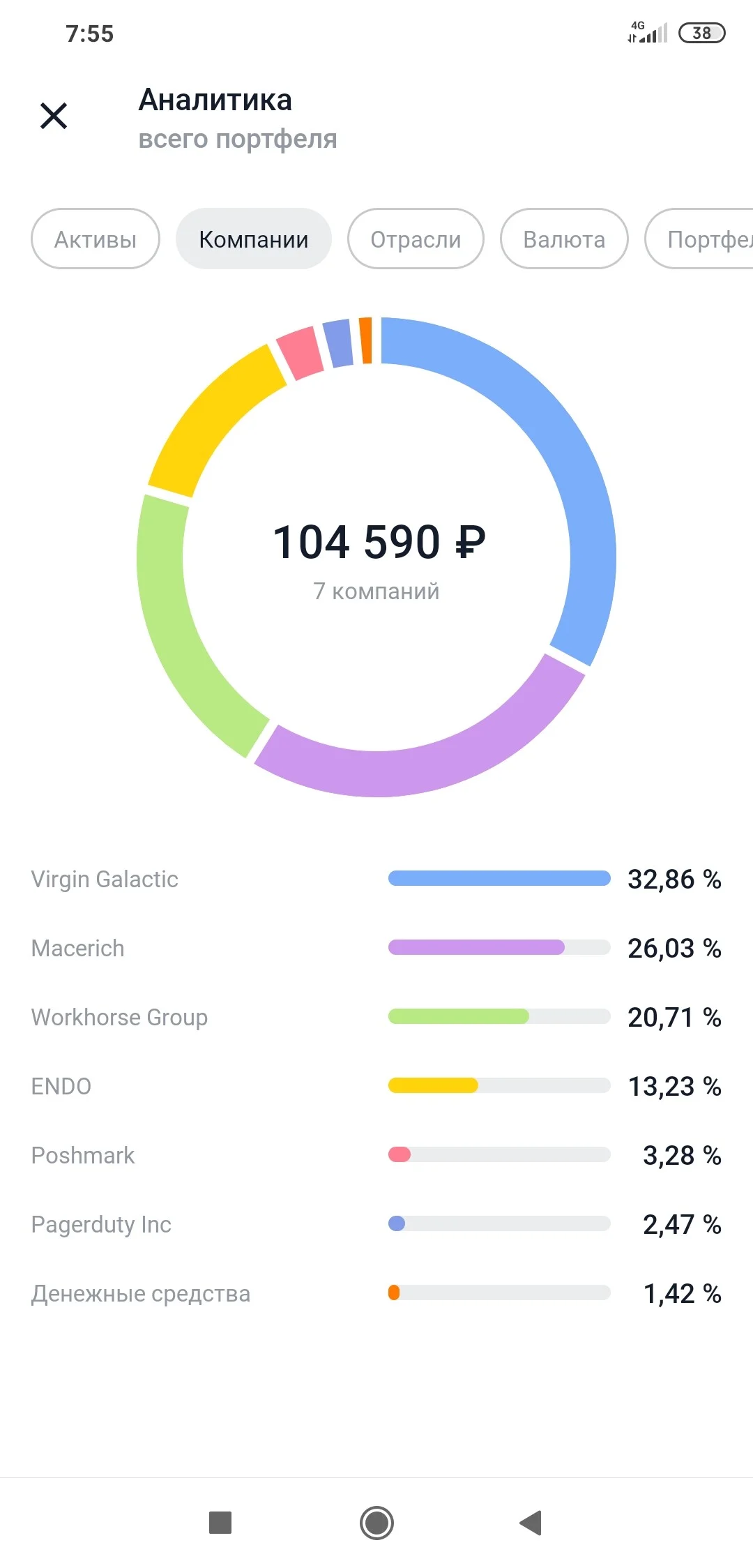The width and height of the screenshot is (753, 1568).
Task: Tap the recent apps square icon
Action: (220, 1523)
